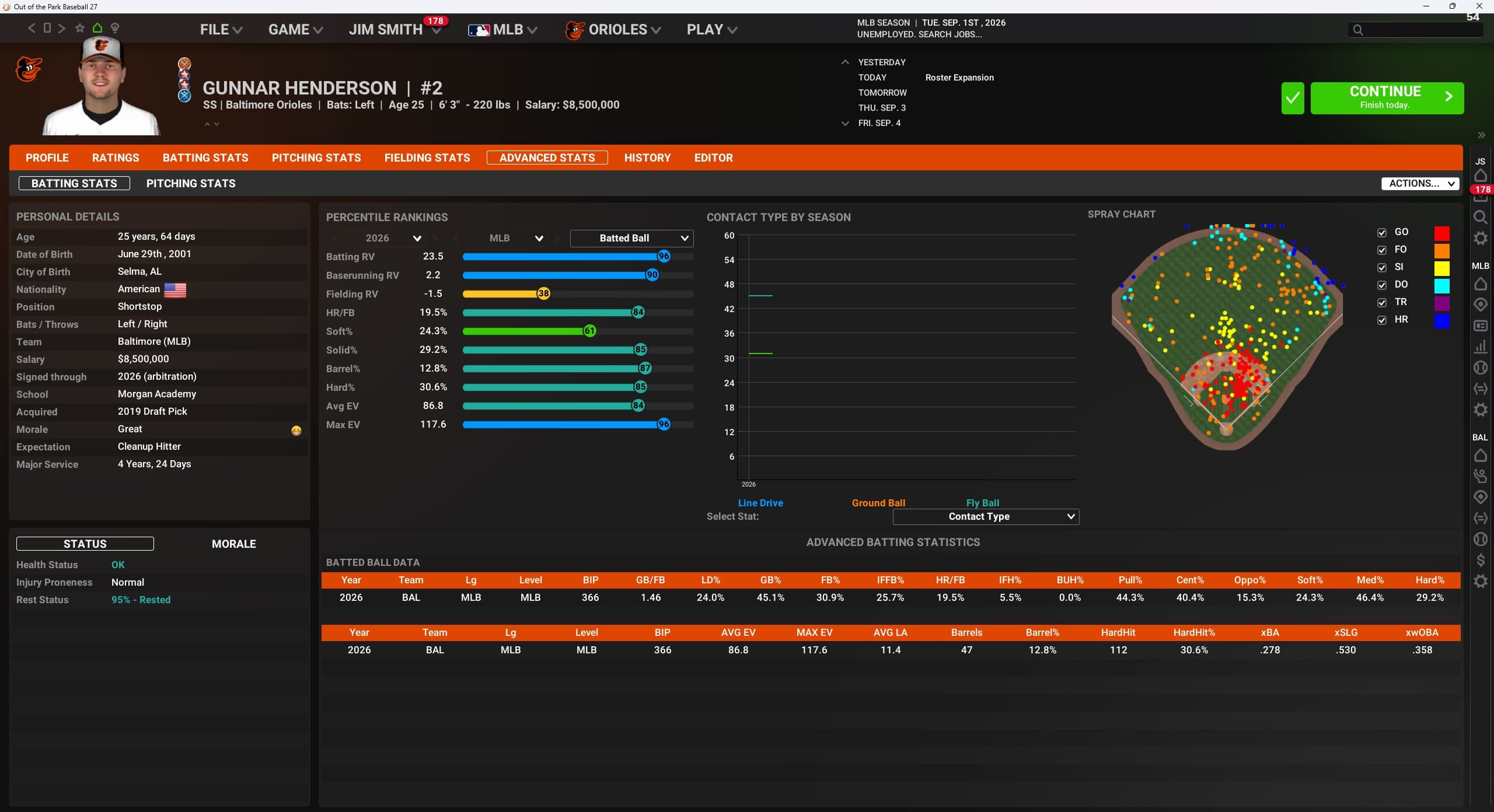Open the sidebar magnifier search icon
The height and width of the screenshot is (812, 1494).
click(x=1481, y=217)
